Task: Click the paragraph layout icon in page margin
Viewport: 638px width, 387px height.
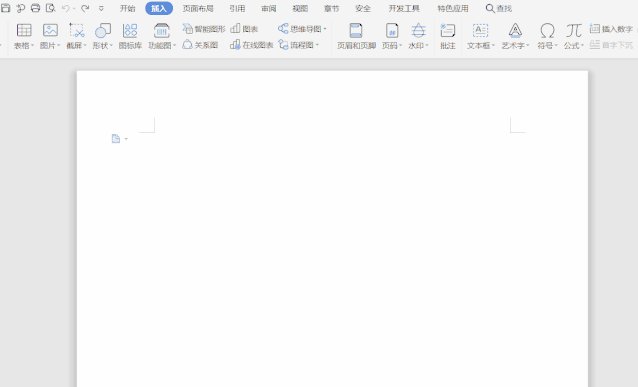Action: [x=116, y=139]
